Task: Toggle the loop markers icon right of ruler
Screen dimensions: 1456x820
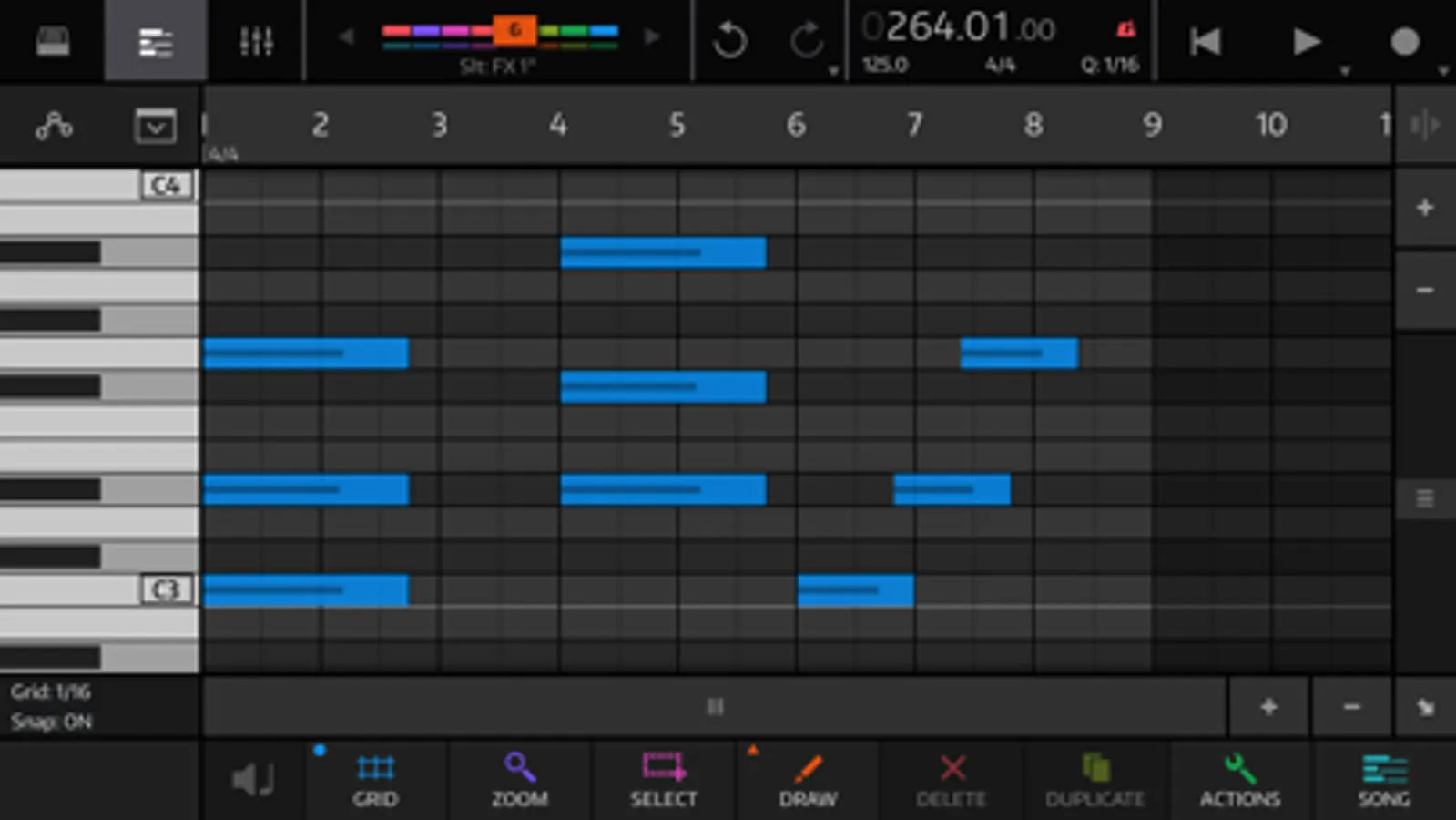Action: tap(1425, 125)
